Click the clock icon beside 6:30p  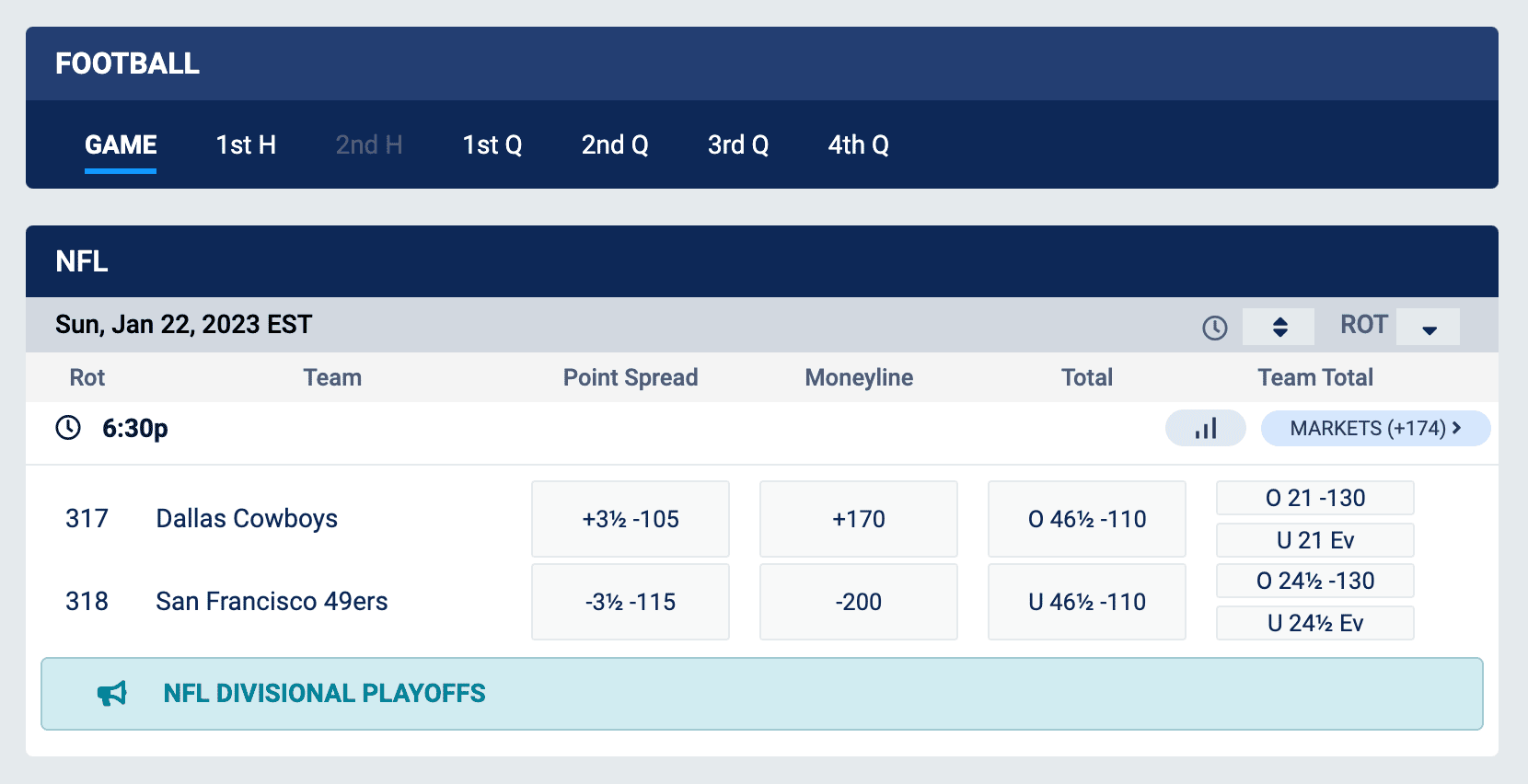click(x=66, y=428)
